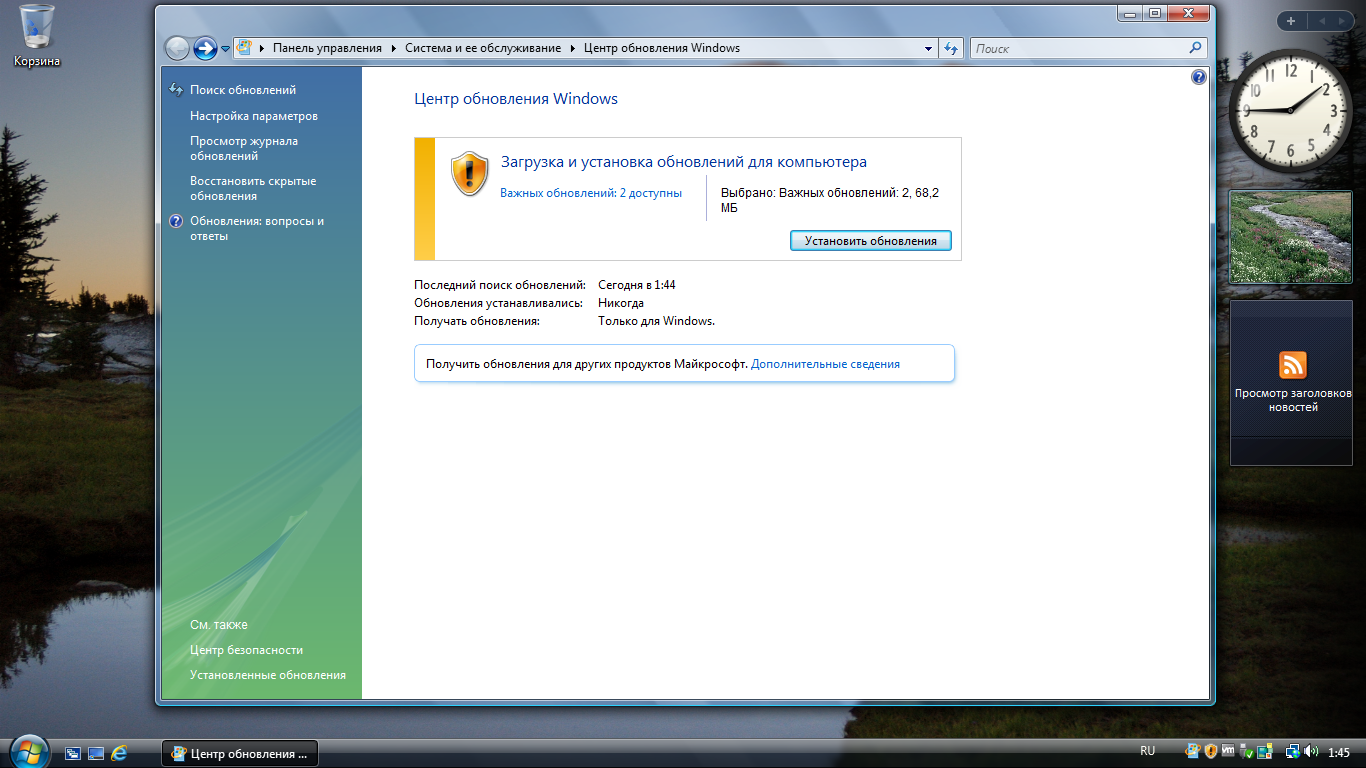This screenshot has width=1366, height=768.
Task: Add gadget with sidebar plus button
Action: [x=1291, y=21]
